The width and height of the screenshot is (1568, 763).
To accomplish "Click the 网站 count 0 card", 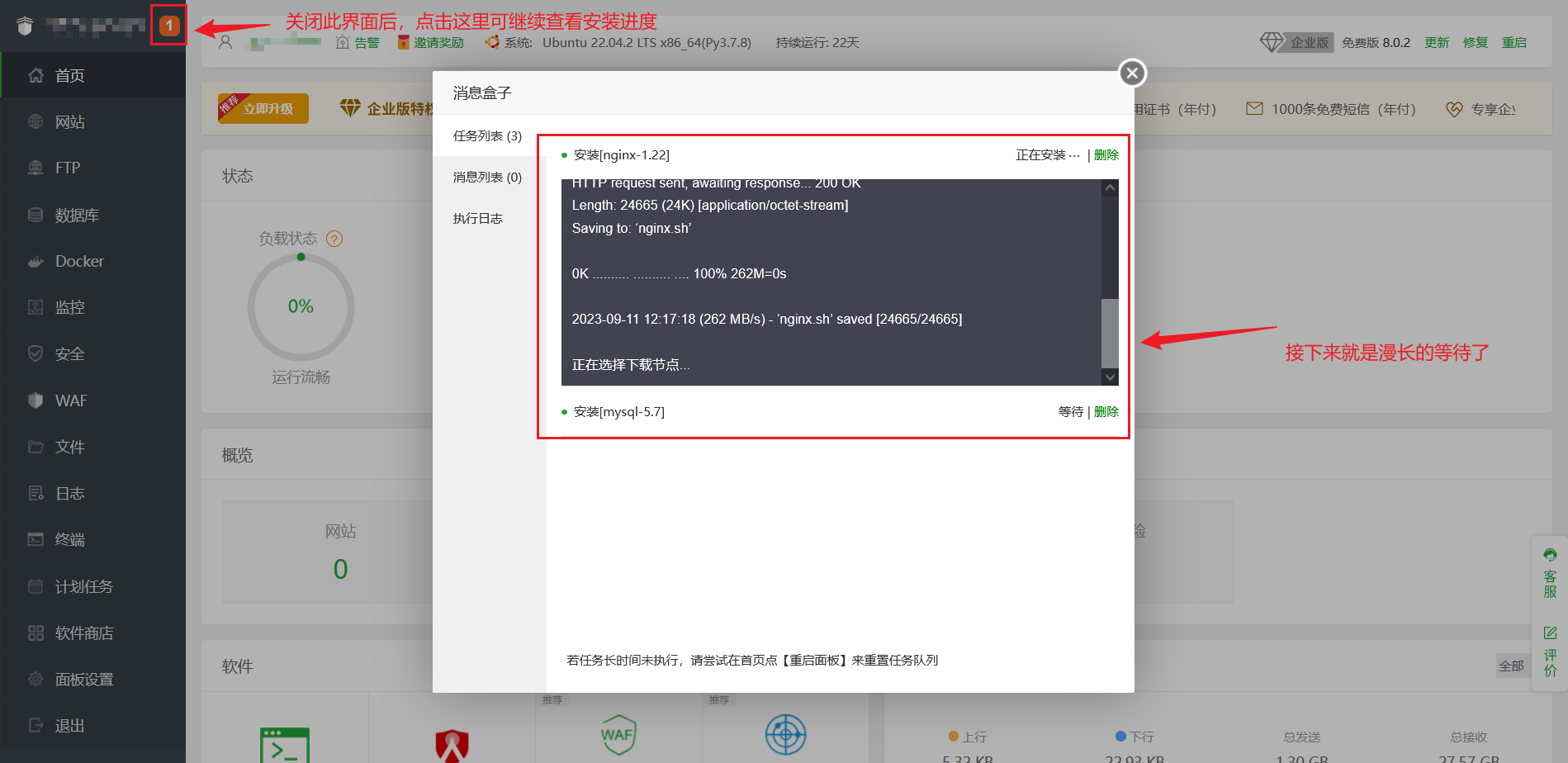I will pos(340,552).
